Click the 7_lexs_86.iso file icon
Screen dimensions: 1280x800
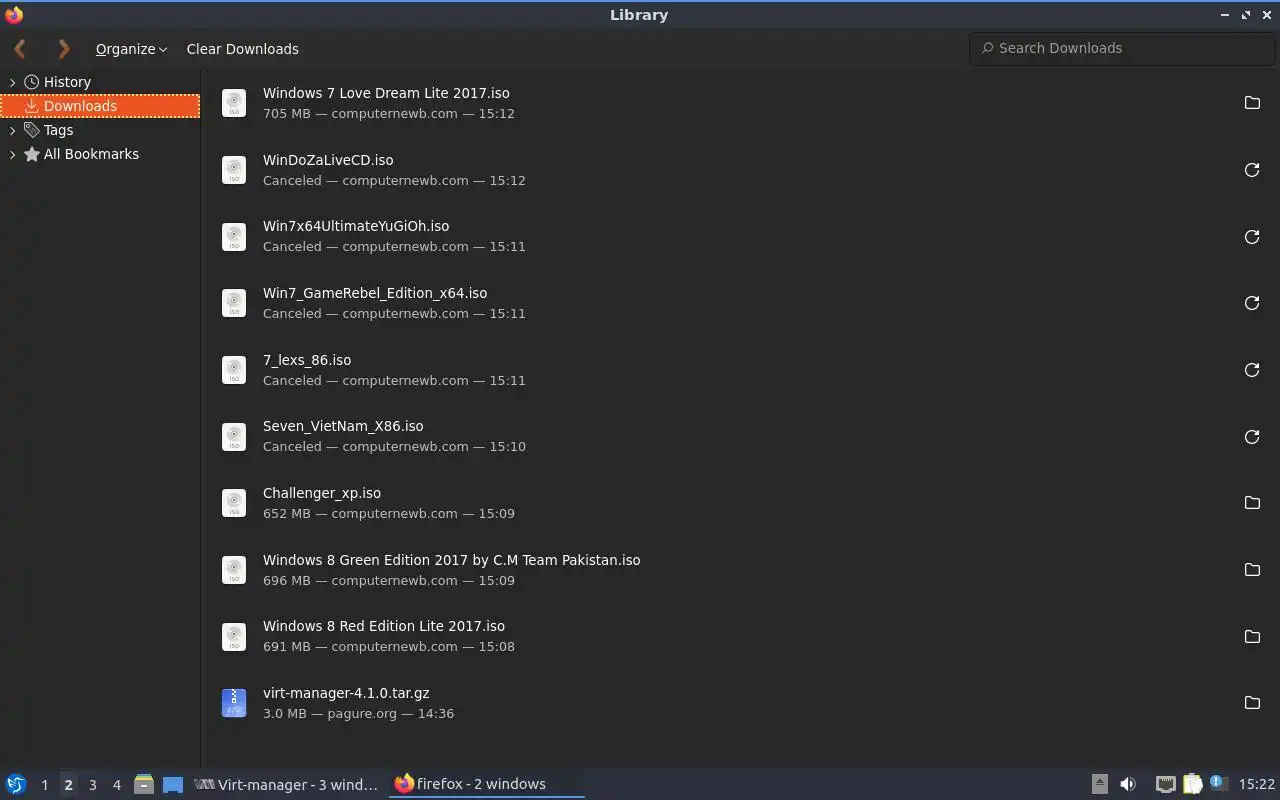click(x=234, y=370)
